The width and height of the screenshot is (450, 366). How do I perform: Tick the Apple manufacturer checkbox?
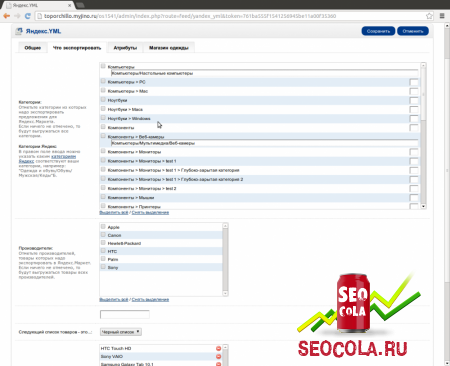103,226
